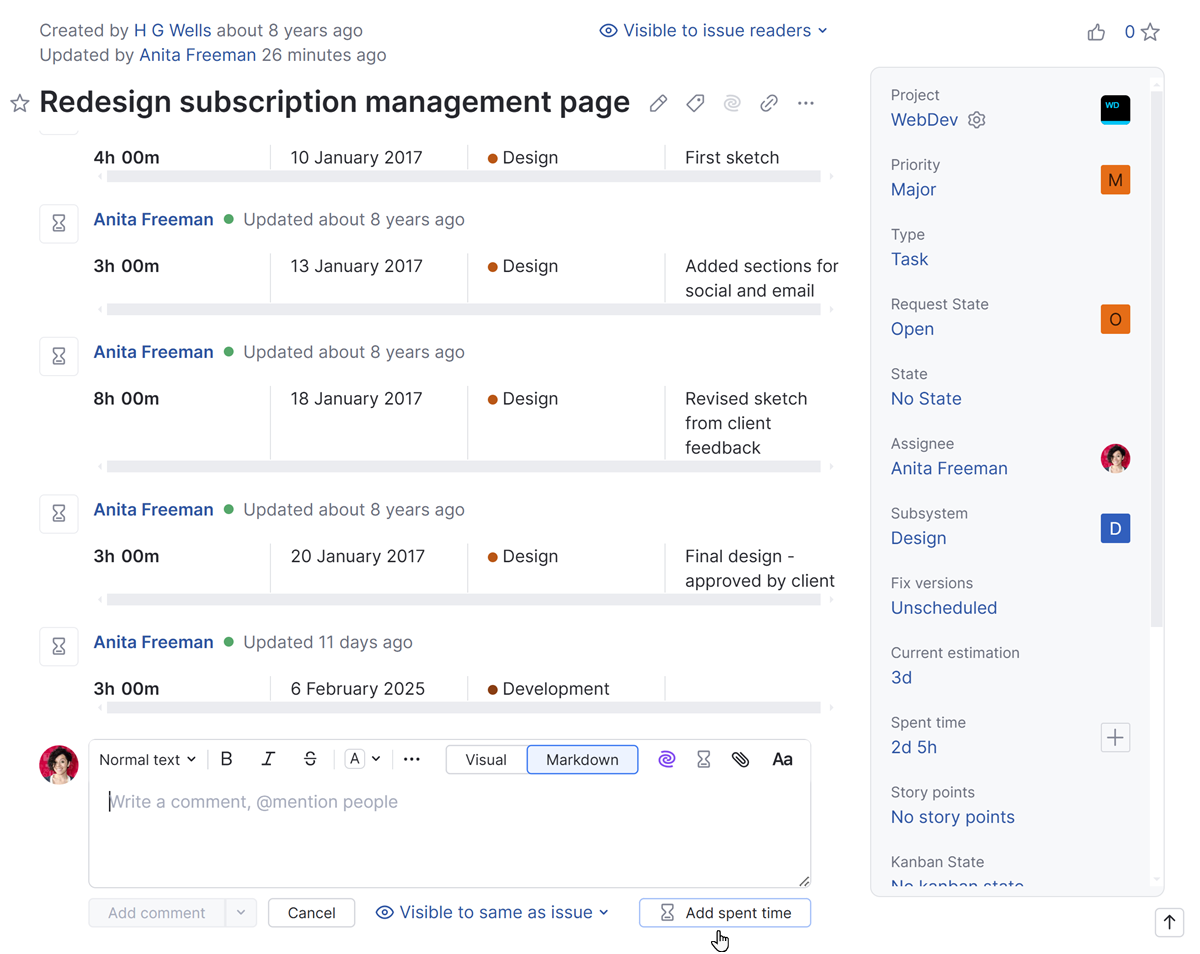Viewport: 1200px width, 954px height.
Task: Click the pencil edit icon beside the title
Action: click(658, 103)
